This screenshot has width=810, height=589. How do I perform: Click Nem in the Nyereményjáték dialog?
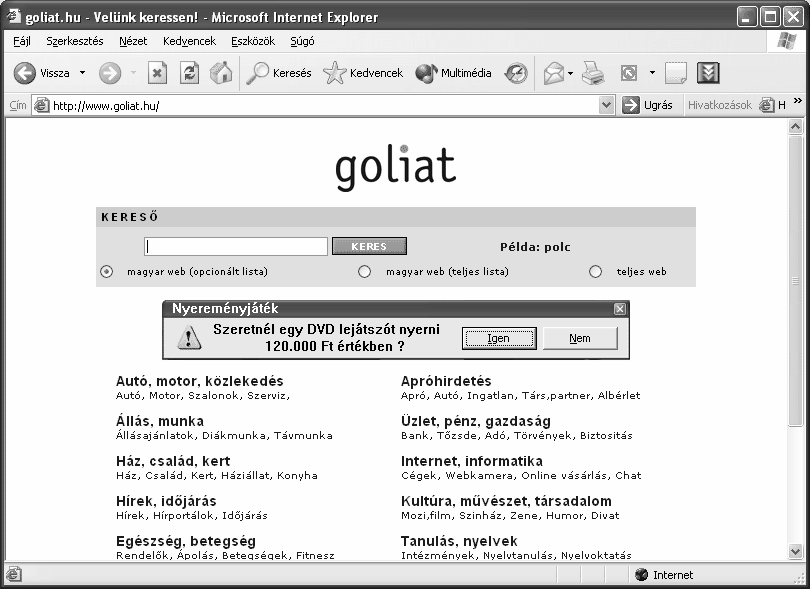(x=580, y=338)
